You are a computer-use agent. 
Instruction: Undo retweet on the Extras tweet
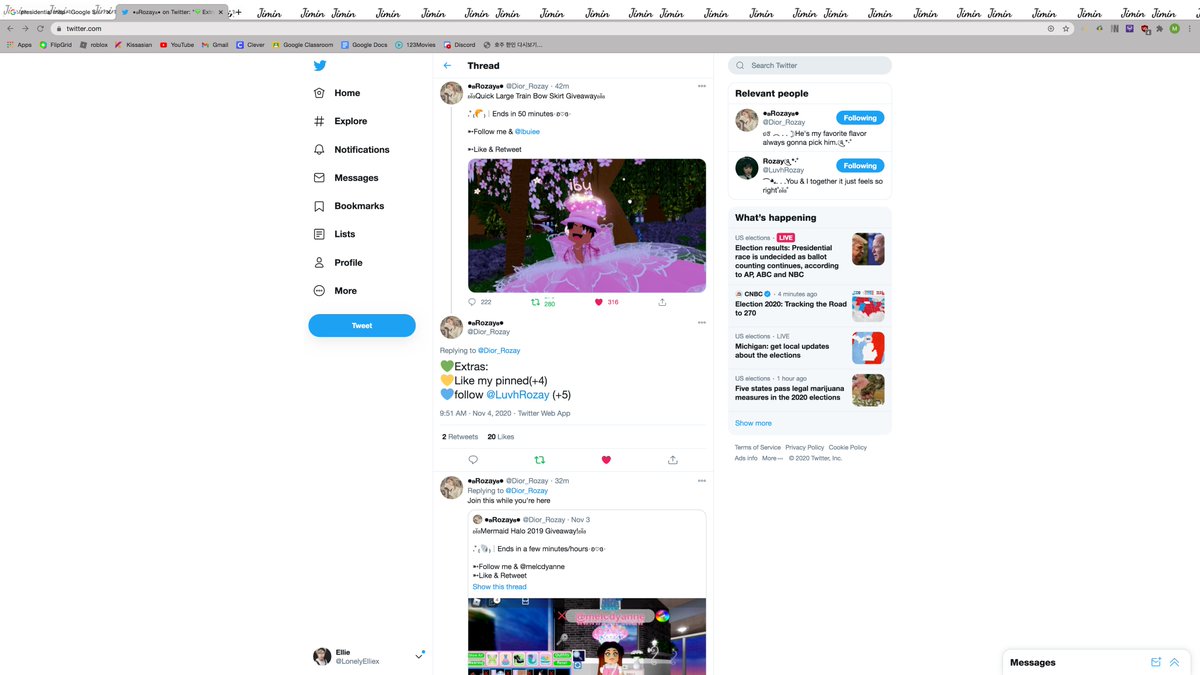(540, 460)
